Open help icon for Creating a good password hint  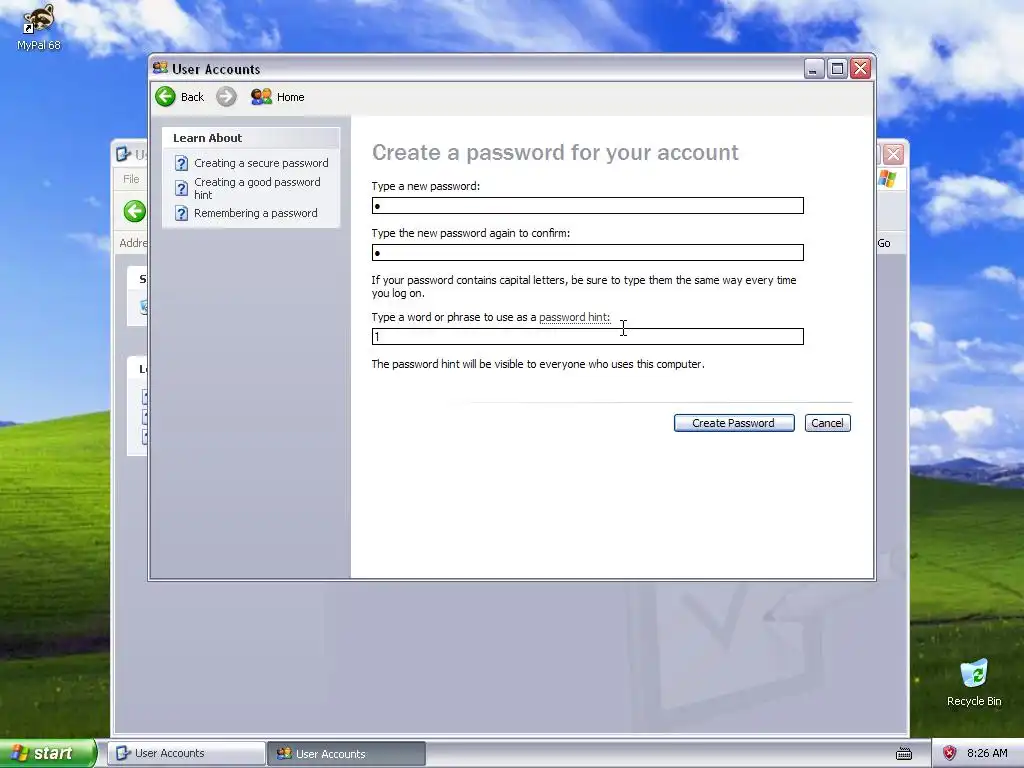pyautogui.click(x=182, y=189)
